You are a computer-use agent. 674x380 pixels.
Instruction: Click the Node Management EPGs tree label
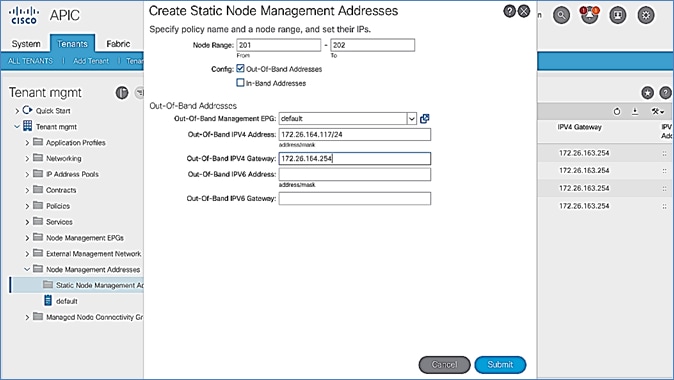[x=85, y=238]
